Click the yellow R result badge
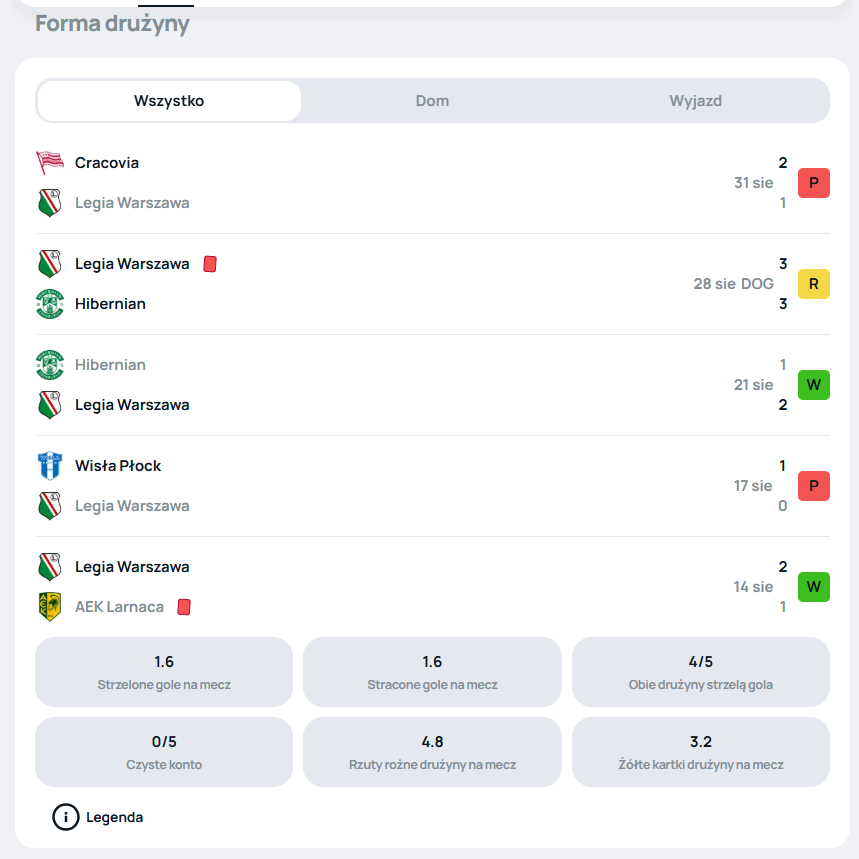Screen dimensions: 859x859 point(814,284)
